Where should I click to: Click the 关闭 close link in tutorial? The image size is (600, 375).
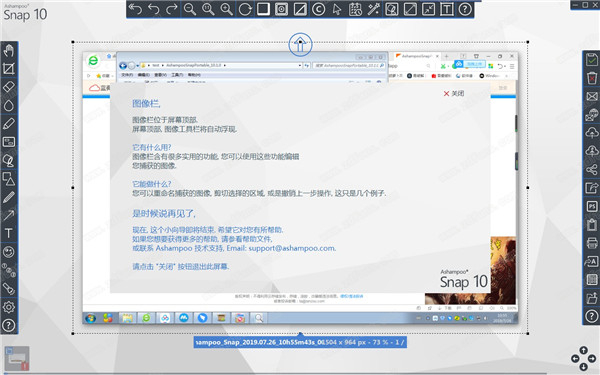click(x=454, y=93)
